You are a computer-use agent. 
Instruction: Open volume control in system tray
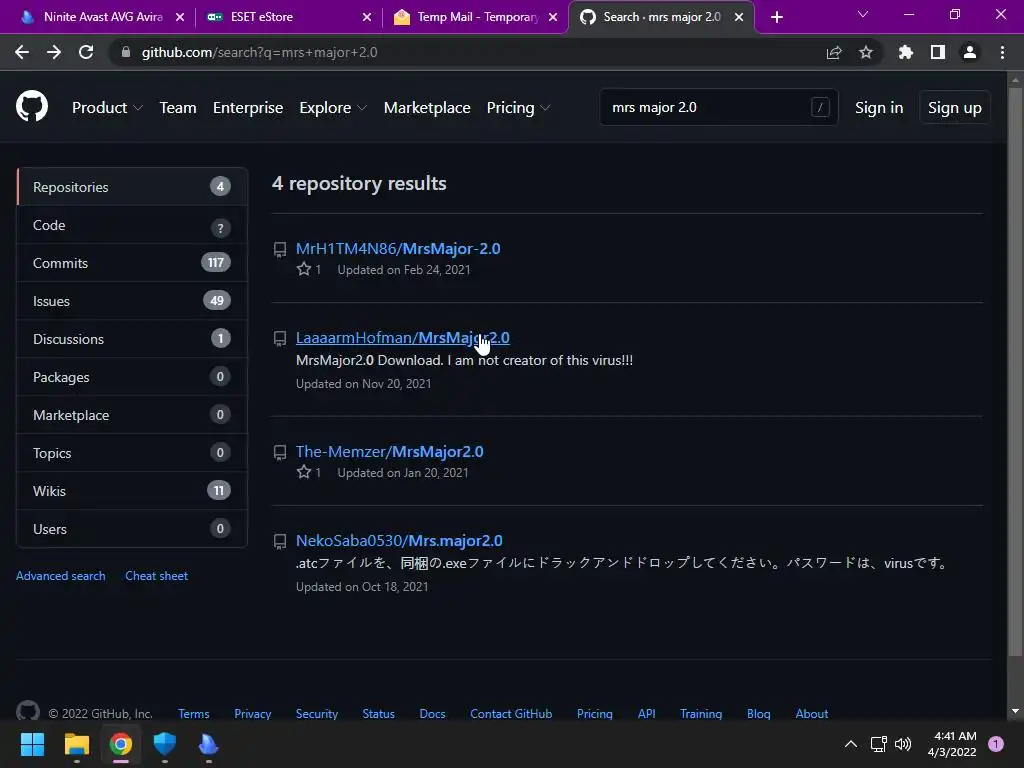(x=903, y=744)
